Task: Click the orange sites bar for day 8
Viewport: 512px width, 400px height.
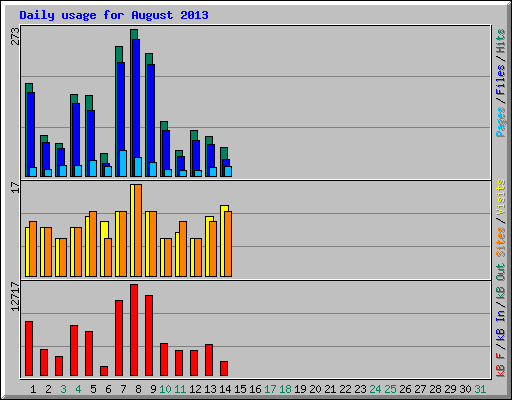Action: 138,230
